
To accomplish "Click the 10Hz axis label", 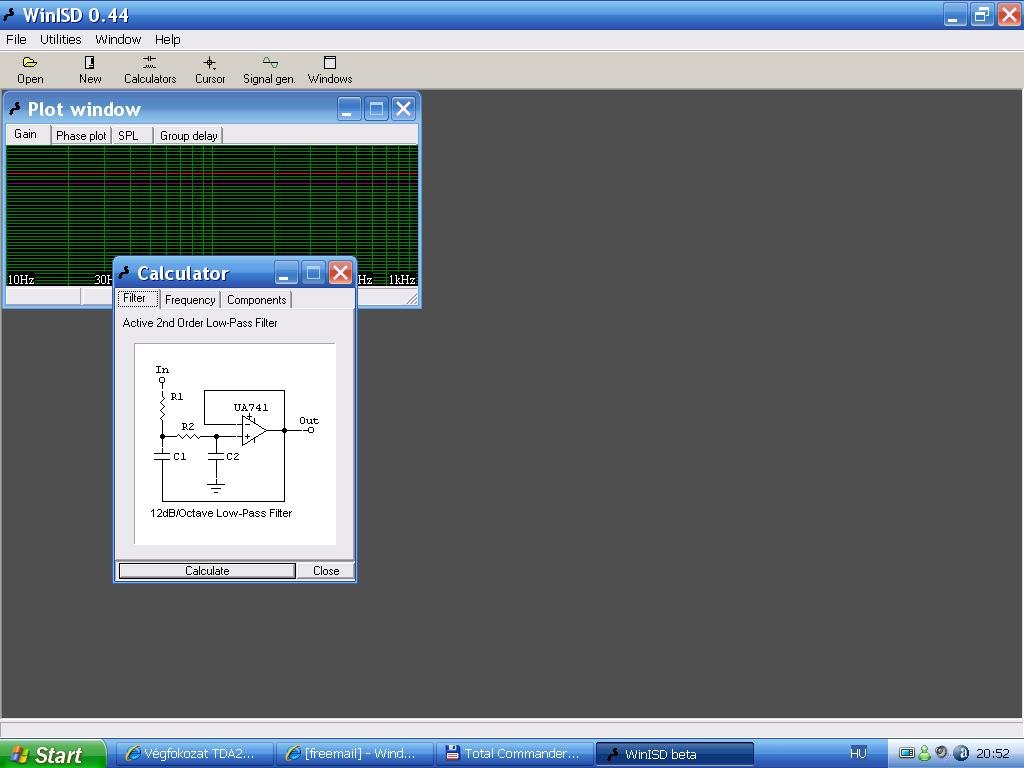I will point(21,280).
